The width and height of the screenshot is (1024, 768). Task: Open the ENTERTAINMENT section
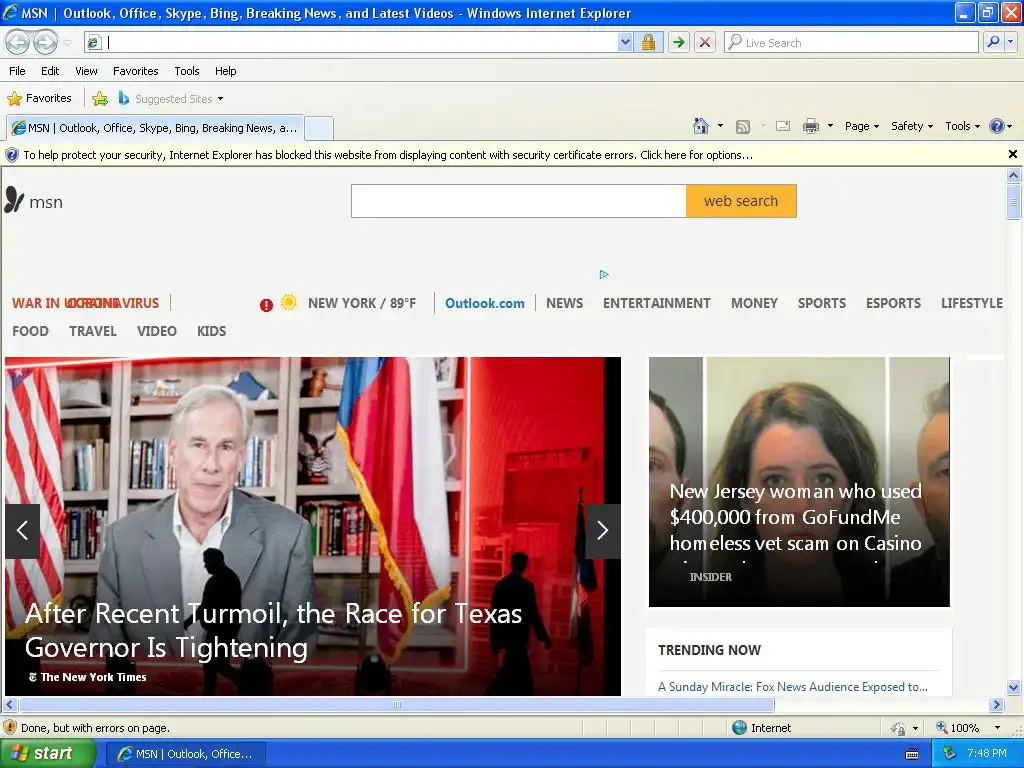point(656,303)
